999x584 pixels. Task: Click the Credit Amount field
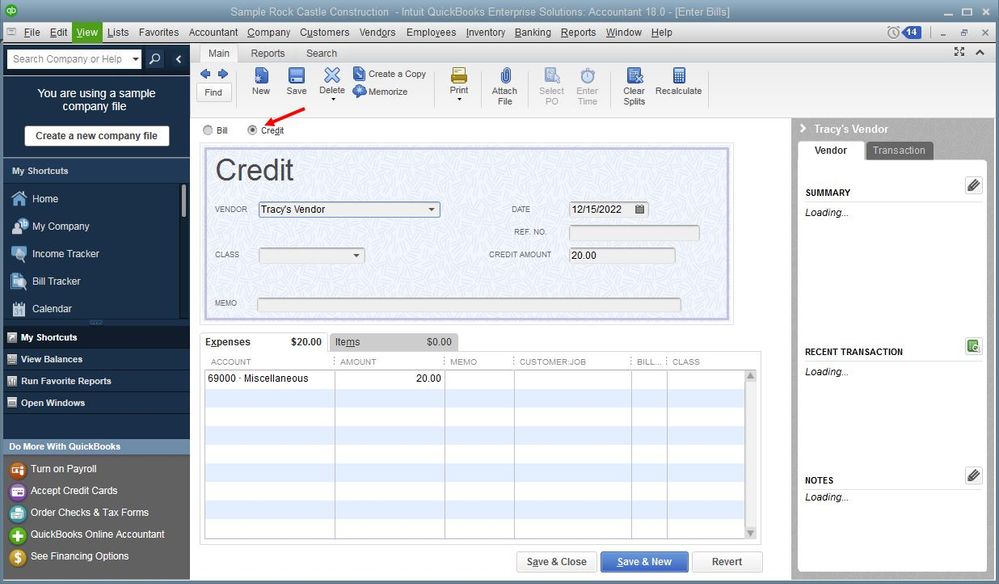click(622, 255)
